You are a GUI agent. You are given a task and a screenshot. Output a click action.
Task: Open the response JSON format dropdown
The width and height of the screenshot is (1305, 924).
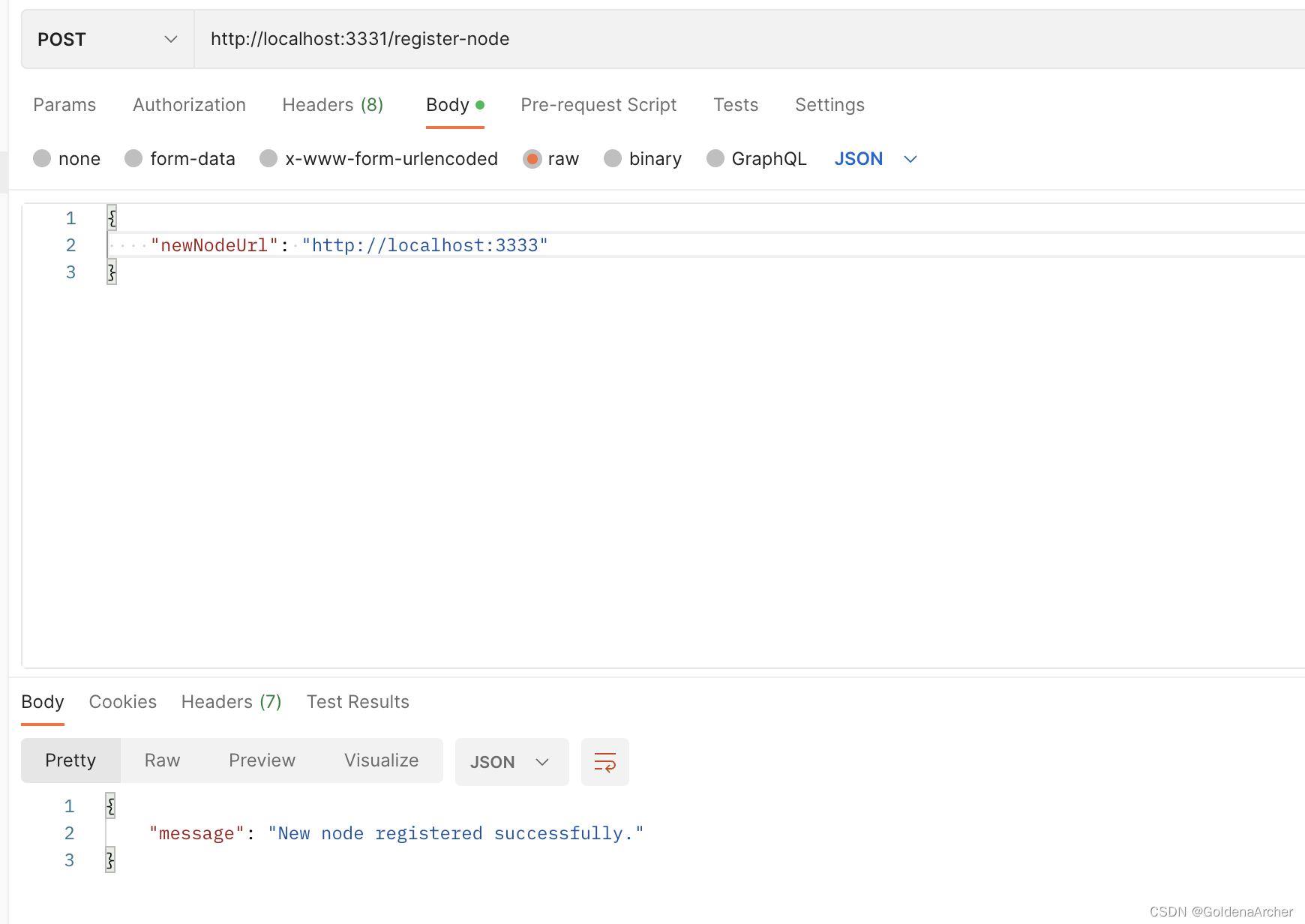tap(511, 762)
